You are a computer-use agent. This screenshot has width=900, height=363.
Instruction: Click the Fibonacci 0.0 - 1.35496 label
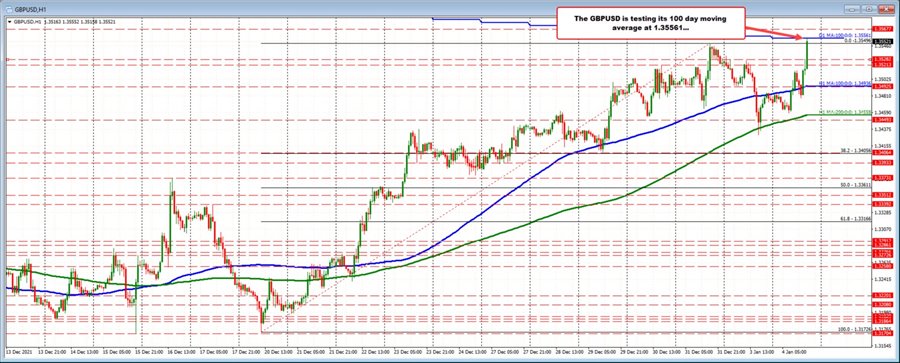tap(858, 41)
